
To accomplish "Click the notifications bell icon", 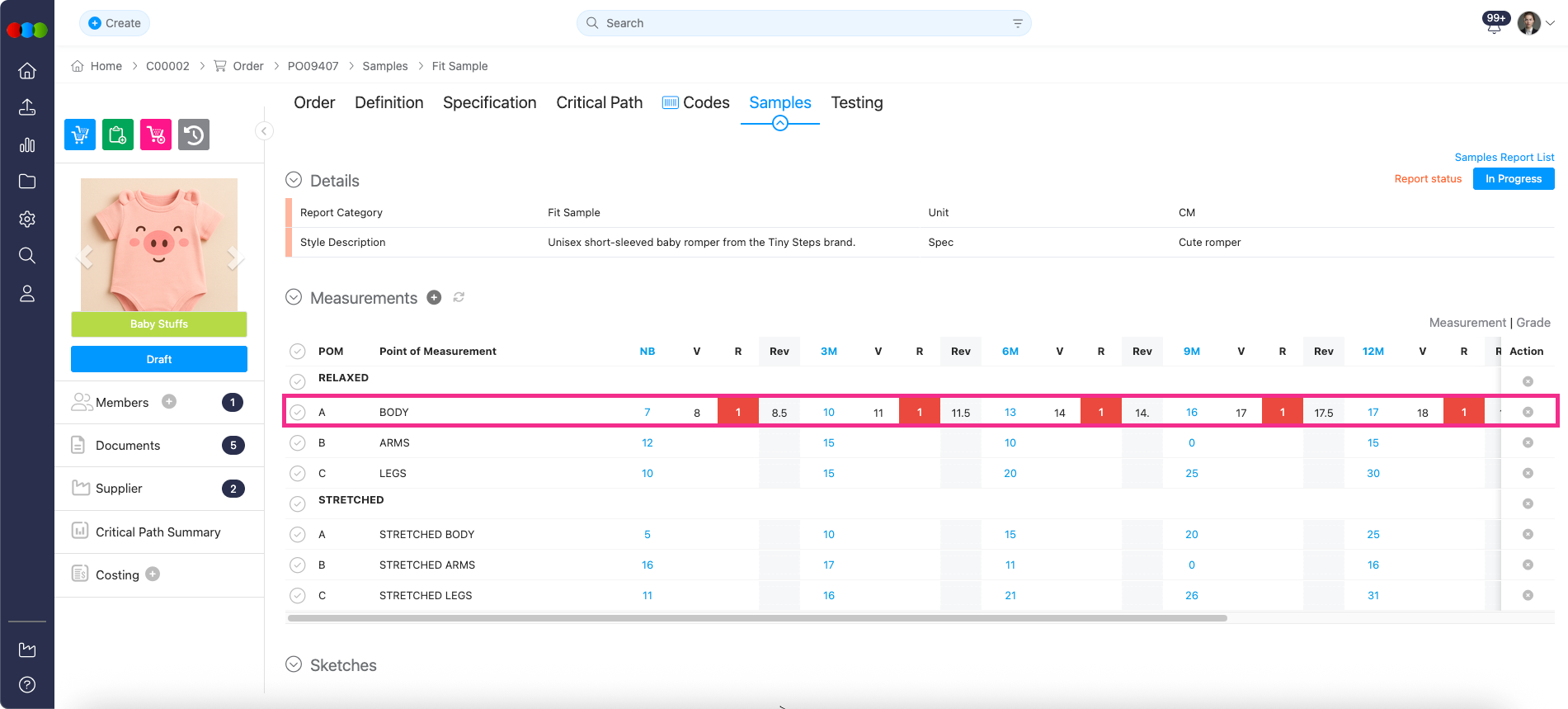I will pos(1494,26).
